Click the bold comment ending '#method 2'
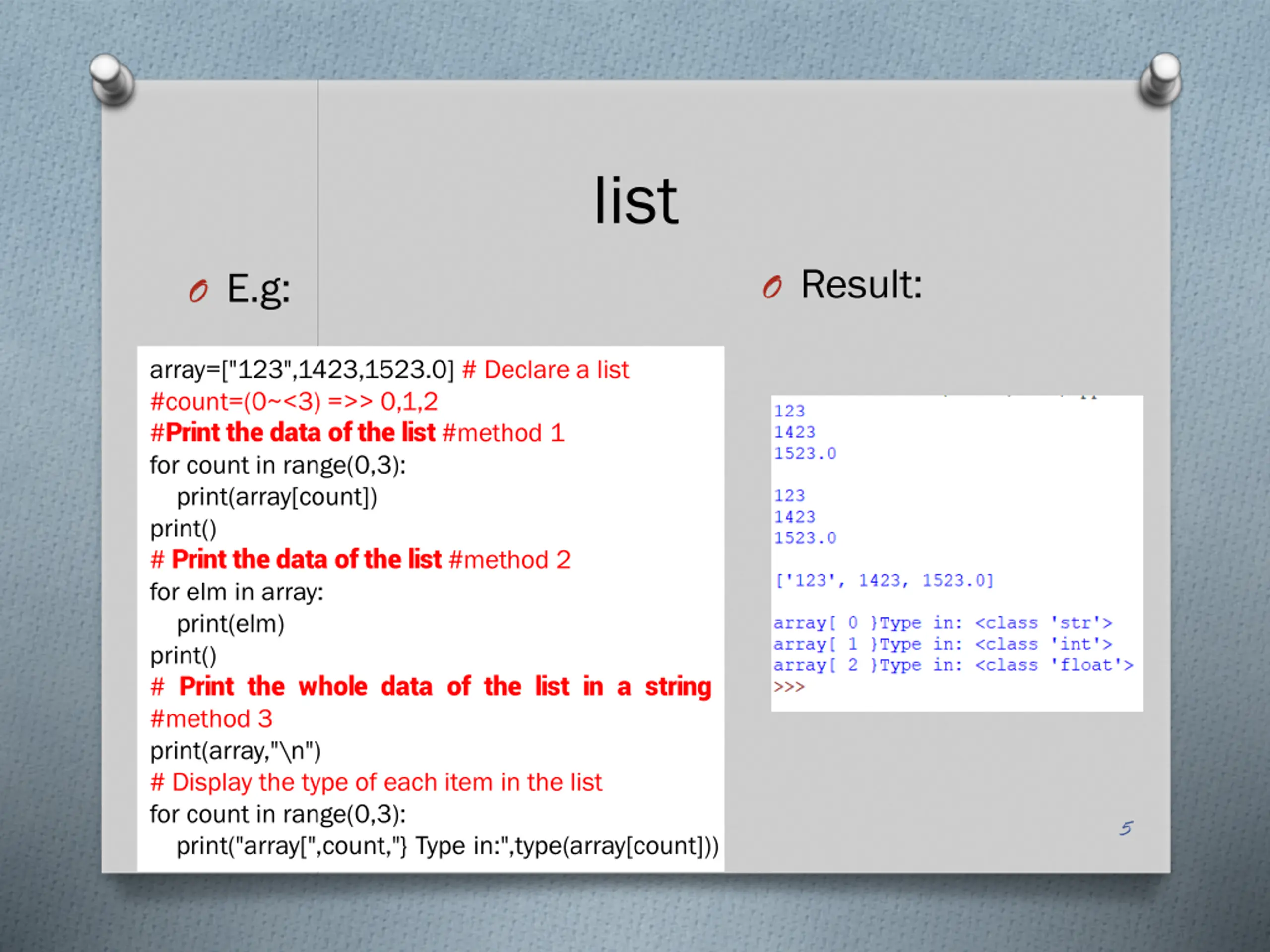Image resolution: width=1270 pixels, height=952 pixels. [361, 560]
